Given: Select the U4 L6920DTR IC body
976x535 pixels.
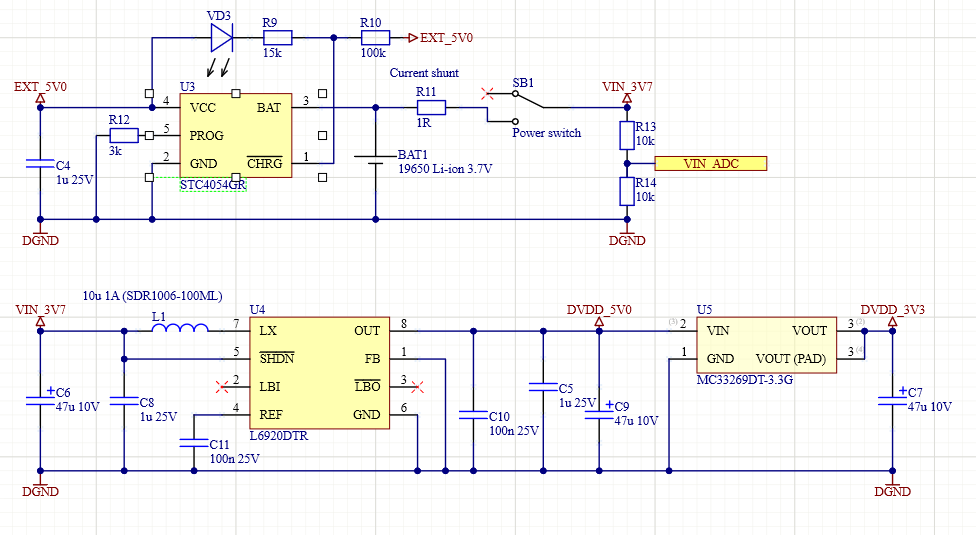Looking at the screenshot, I should [x=319, y=373].
